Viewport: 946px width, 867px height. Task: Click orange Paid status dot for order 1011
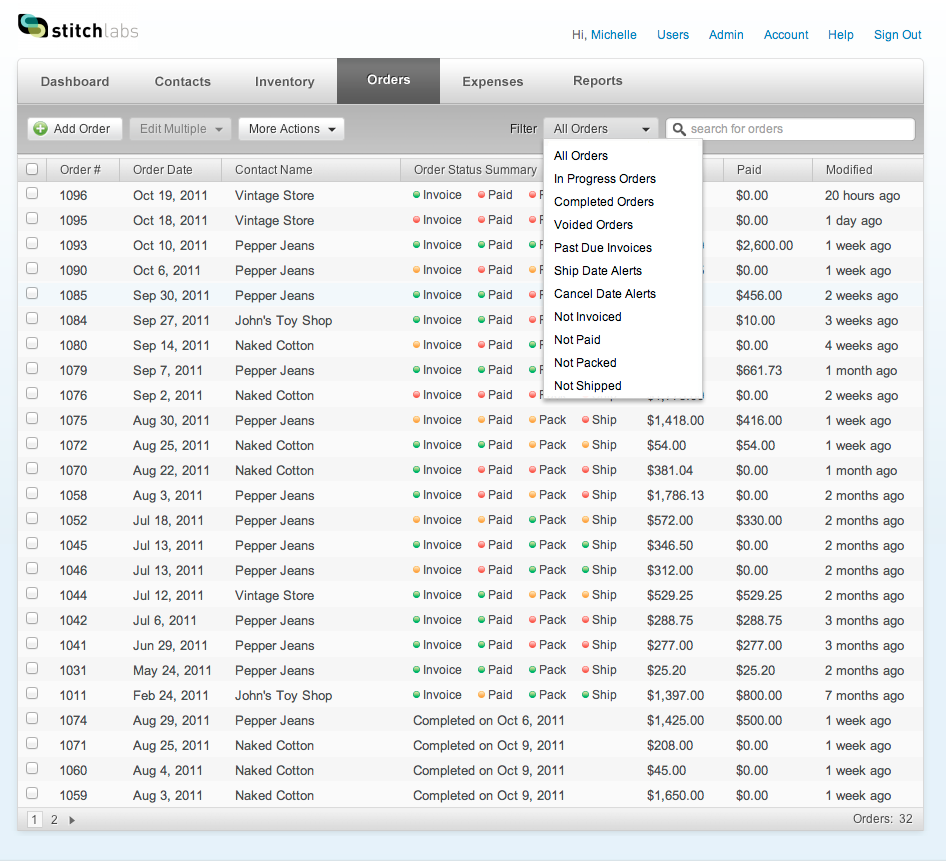coord(481,695)
